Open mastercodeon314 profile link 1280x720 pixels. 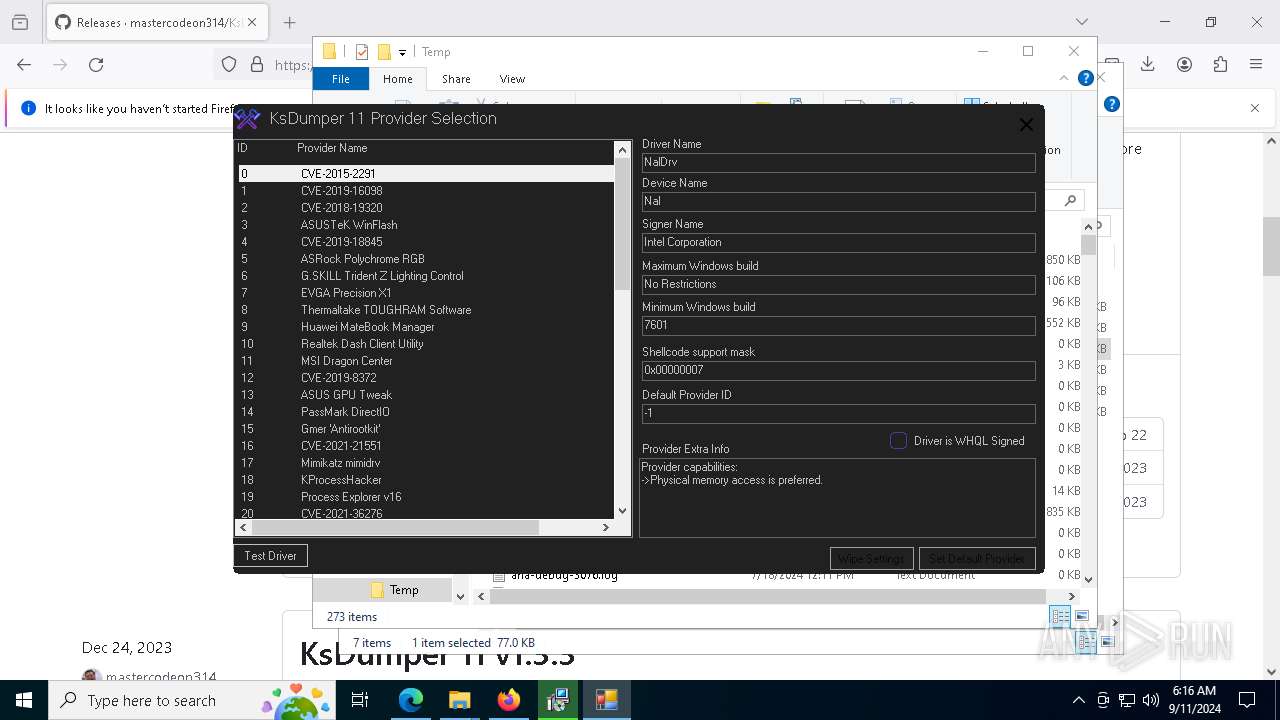pos(161,677)
